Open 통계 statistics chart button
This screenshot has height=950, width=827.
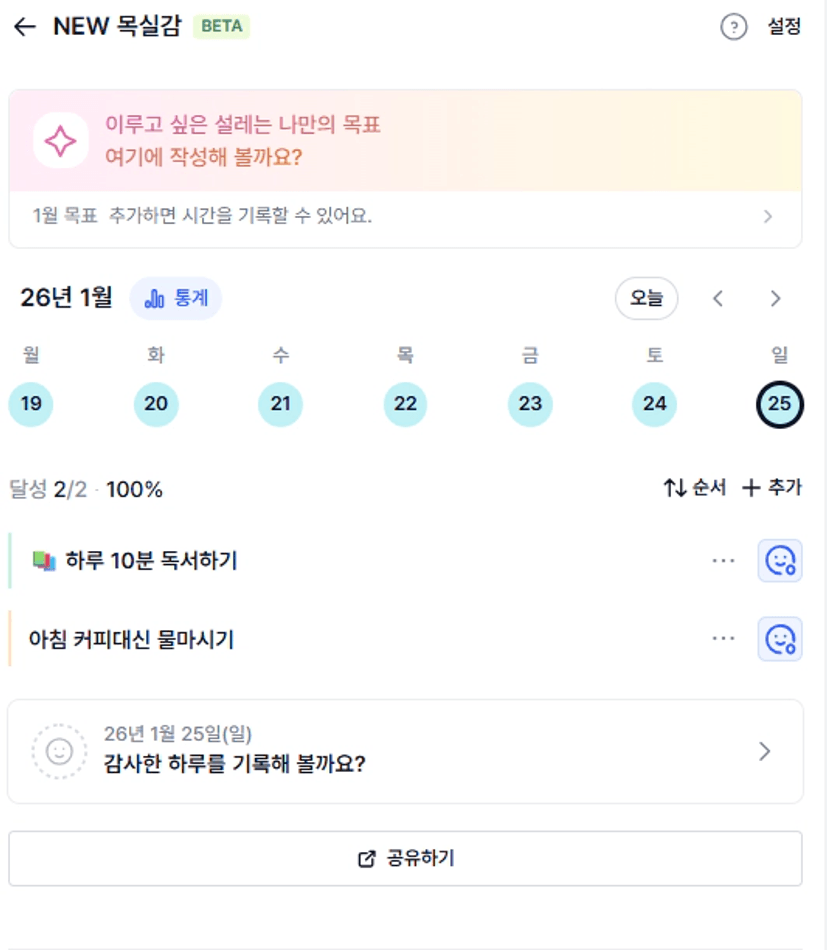pyautogui.click(x=176, y=298)
